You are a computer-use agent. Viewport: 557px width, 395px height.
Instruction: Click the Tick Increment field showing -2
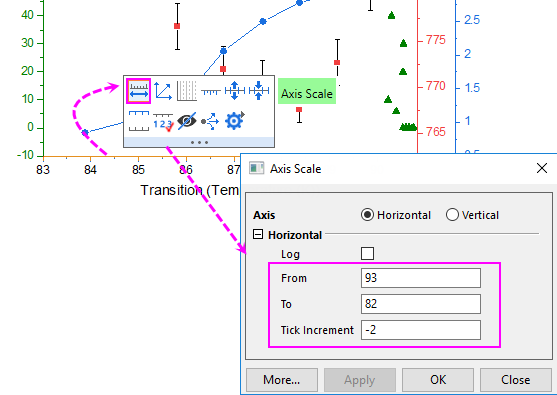[421, 330]
